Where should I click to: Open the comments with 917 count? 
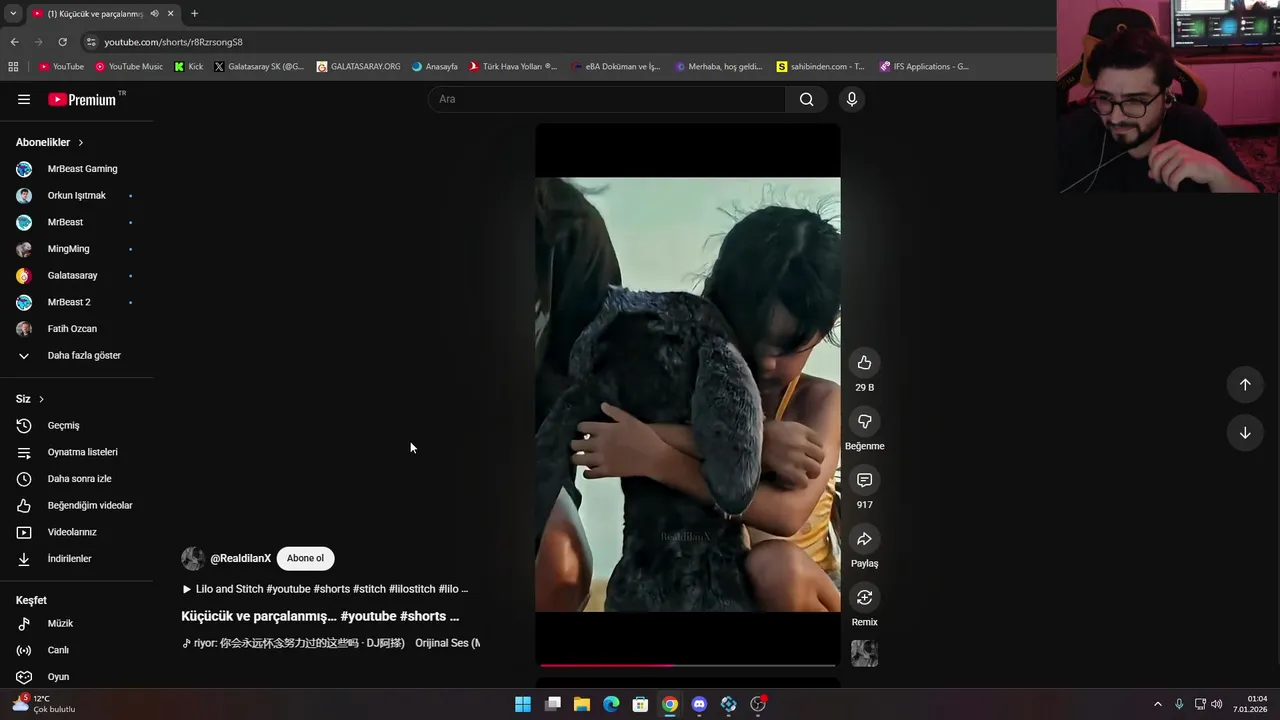click(864, 481)
